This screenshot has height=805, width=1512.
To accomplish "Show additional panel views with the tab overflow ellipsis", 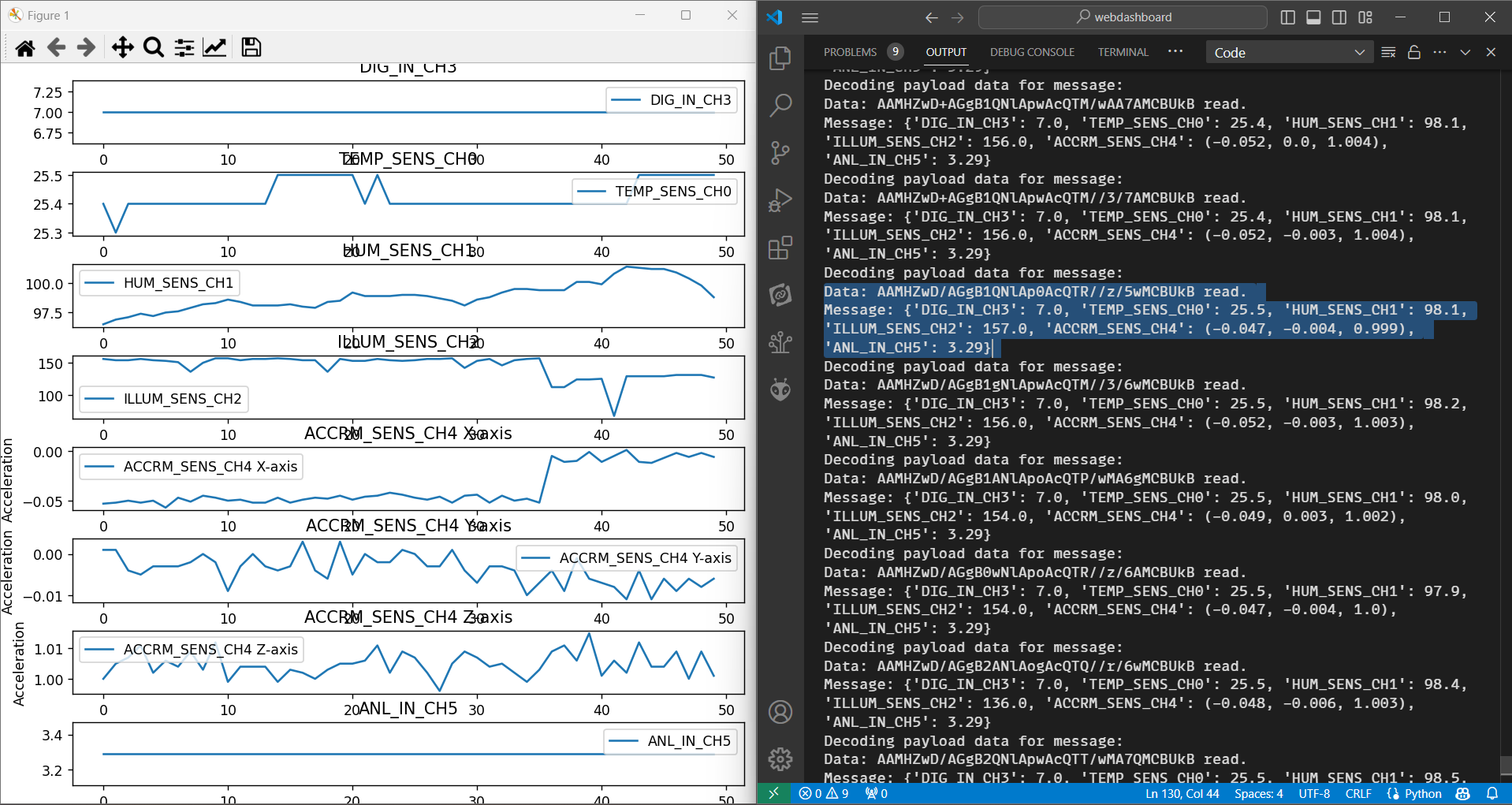I will (1175, 51).
